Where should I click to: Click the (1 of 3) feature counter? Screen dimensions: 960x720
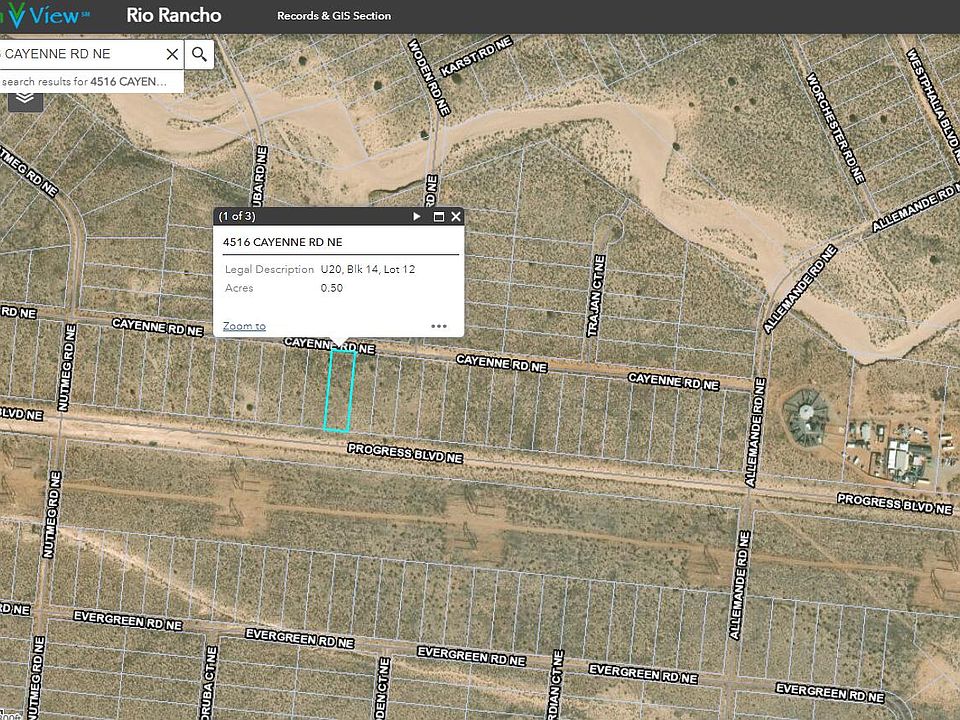coord(237,216)
